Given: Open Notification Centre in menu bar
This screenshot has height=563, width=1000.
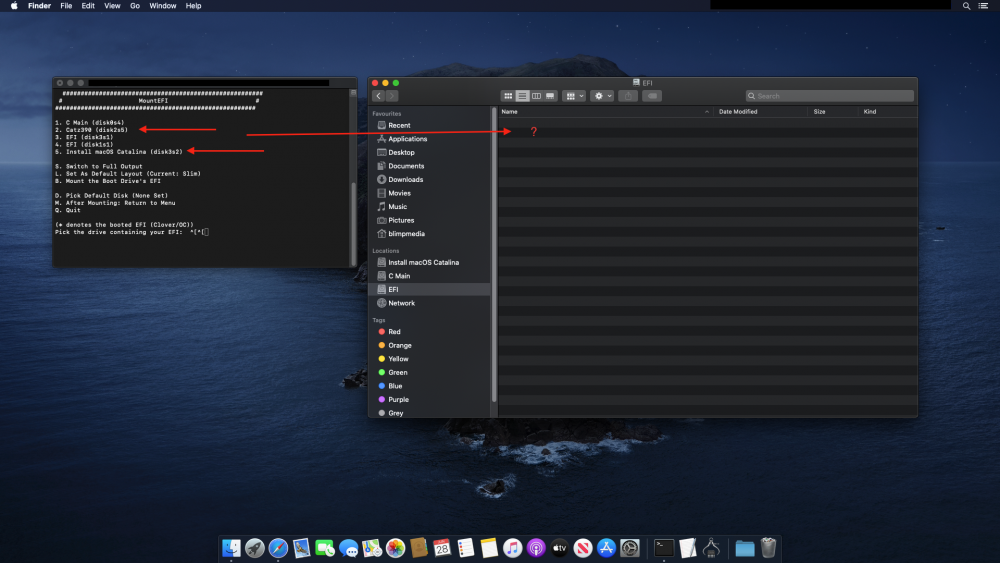Looking at the screenshot, I should pos(983,6).
